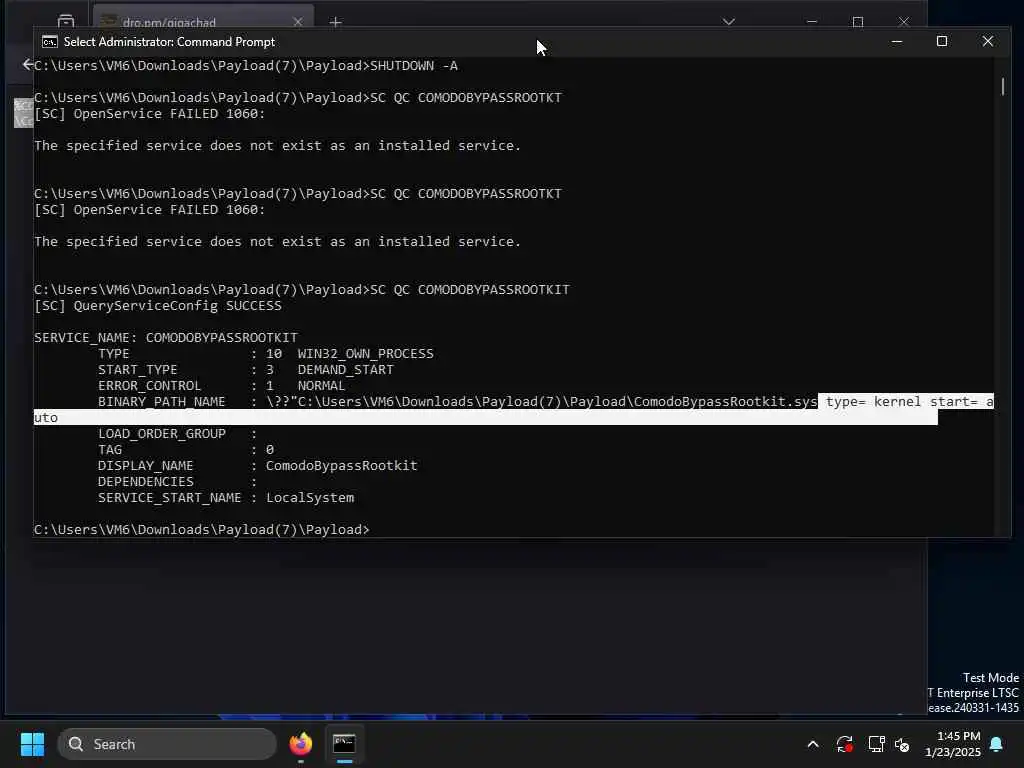Click the DISPLAY_NAME ComodoBypassRootkit row
Image resolution: width=1024 pixels, height=768 pixels.
(257, 466)
